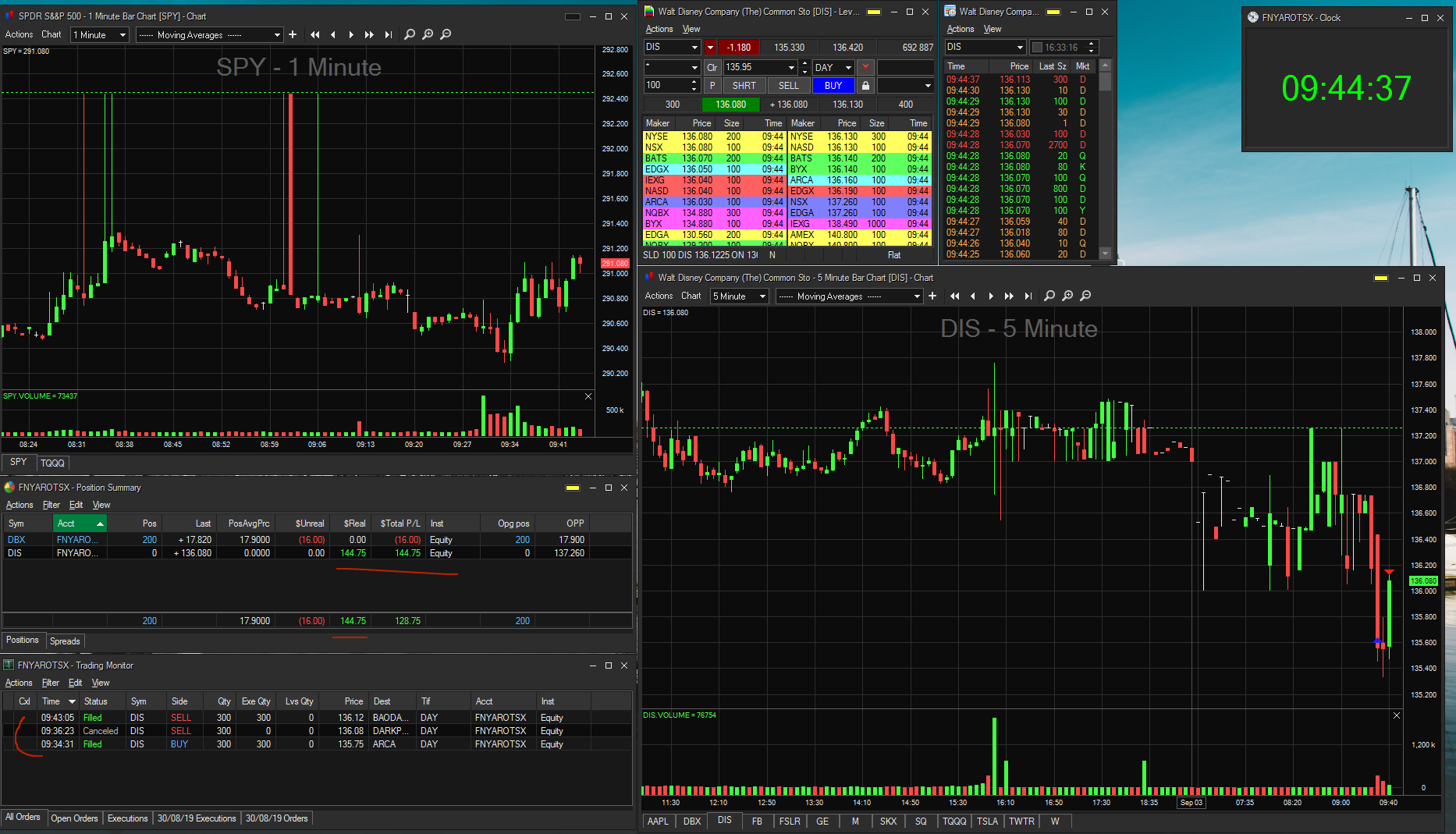This screenshot has width=1456, height=834.
Task: Toggle the time filter checkbox in Time & Sales
Action: point(1037,48)
